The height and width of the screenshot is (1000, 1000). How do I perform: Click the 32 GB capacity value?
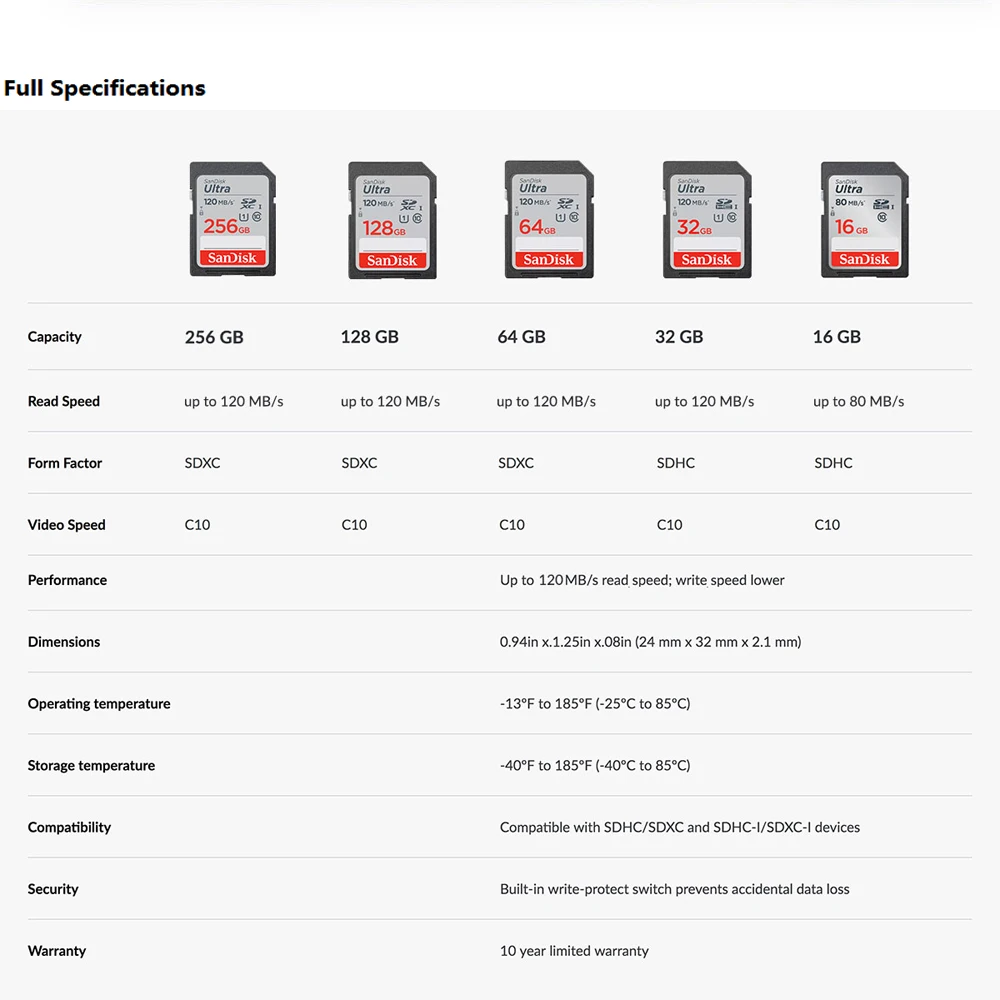[x=679, y=337]
